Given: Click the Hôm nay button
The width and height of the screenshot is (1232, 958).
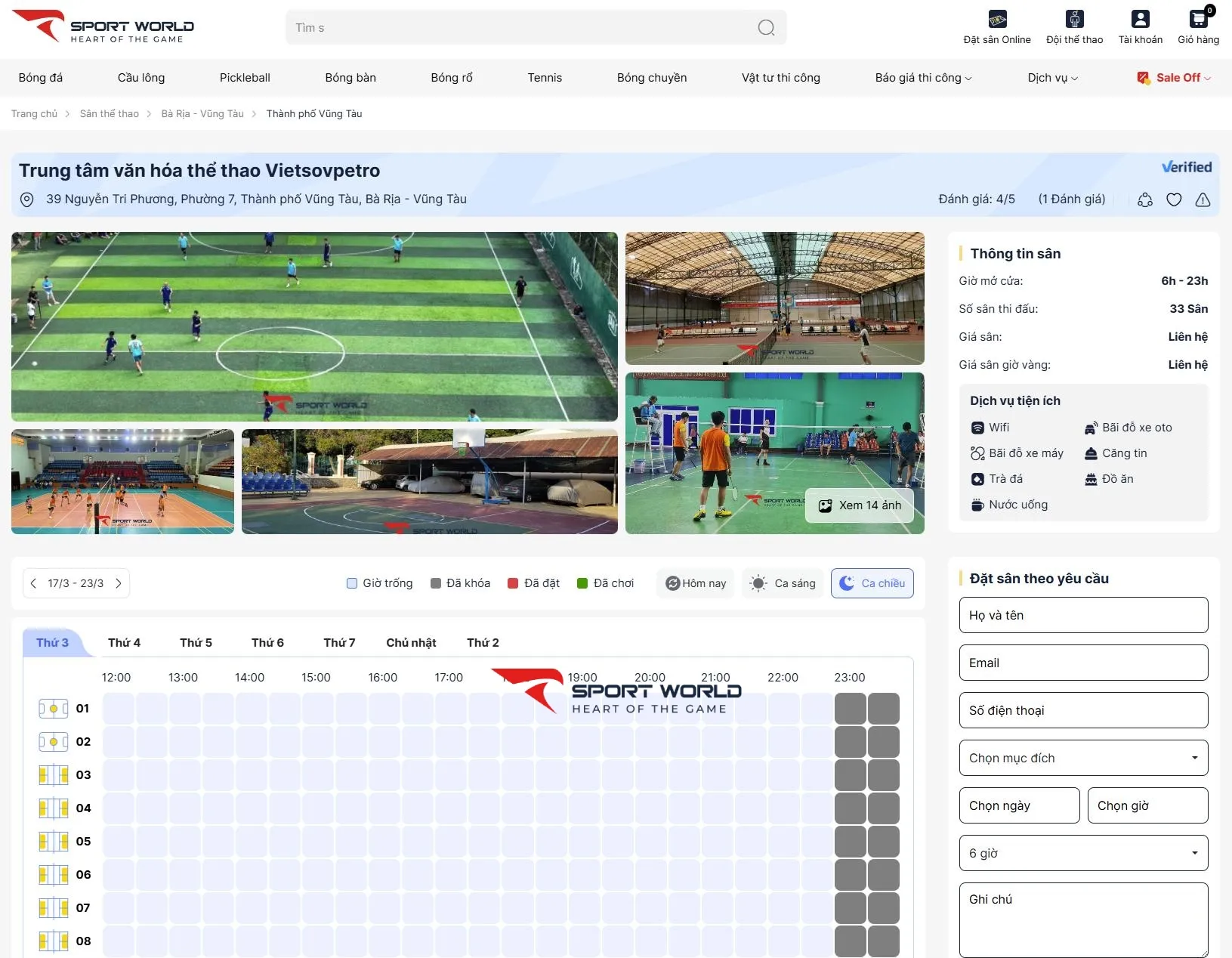Looking at the screenshot, I should click(x=695, y=583).
